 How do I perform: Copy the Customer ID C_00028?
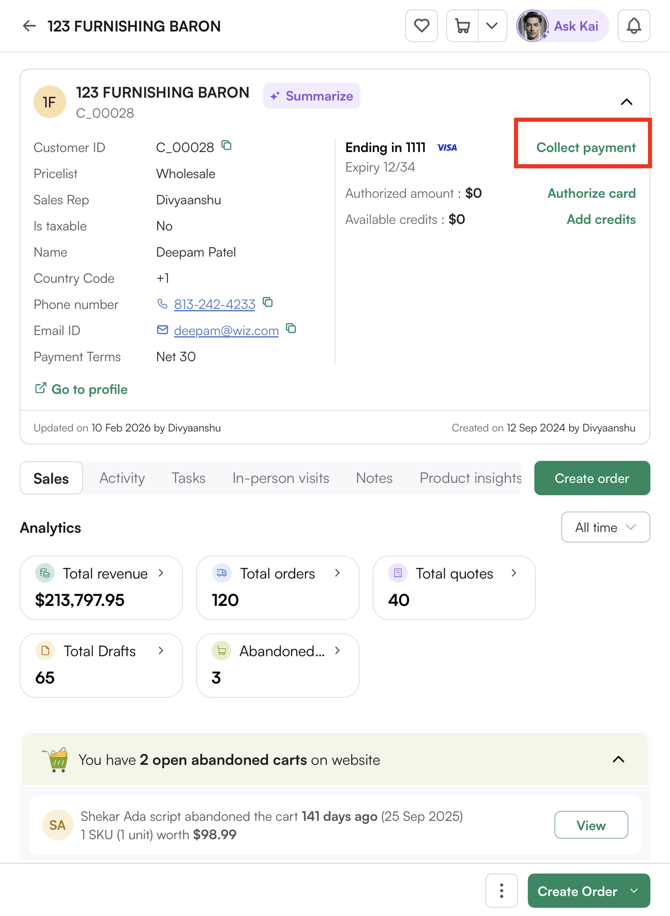pos(227,146)
